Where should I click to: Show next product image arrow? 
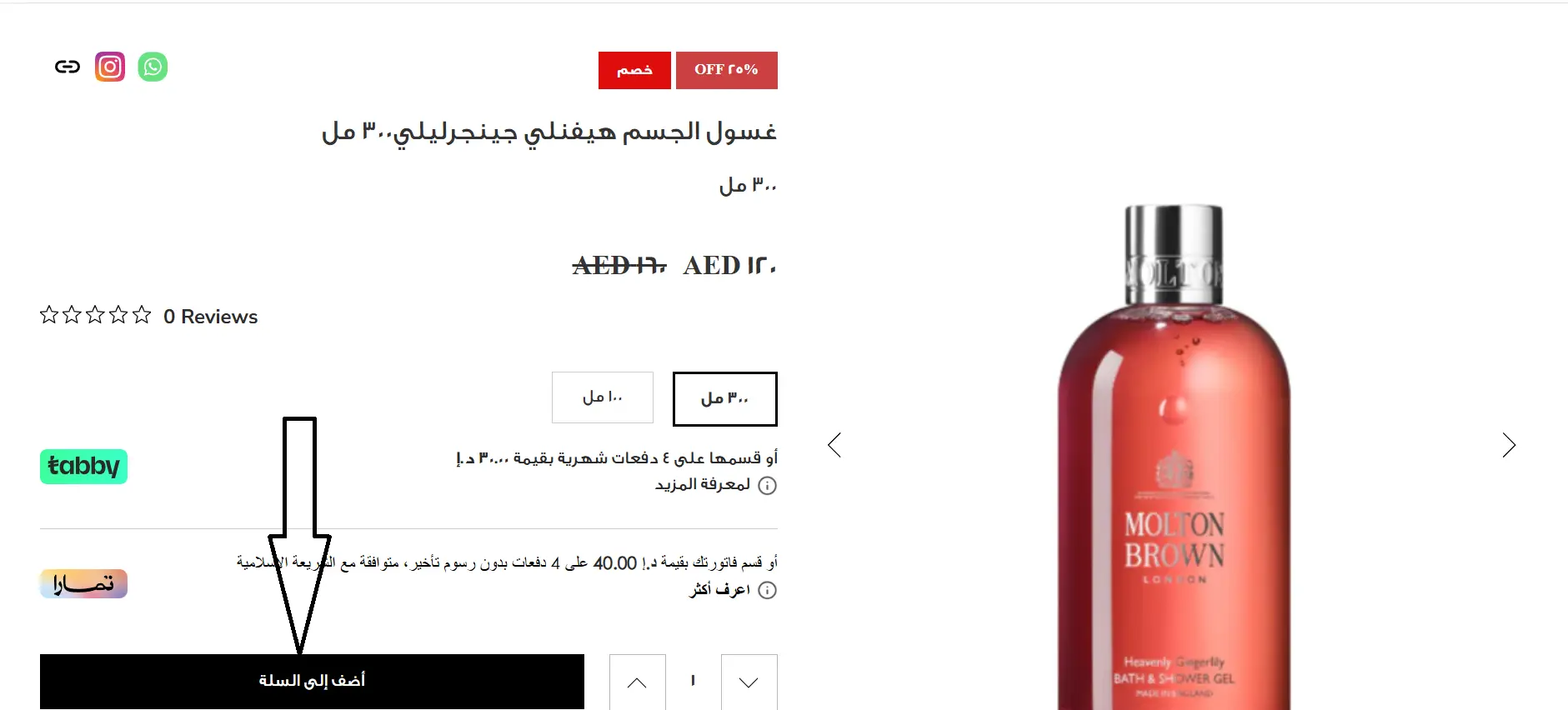point(1509,445)
